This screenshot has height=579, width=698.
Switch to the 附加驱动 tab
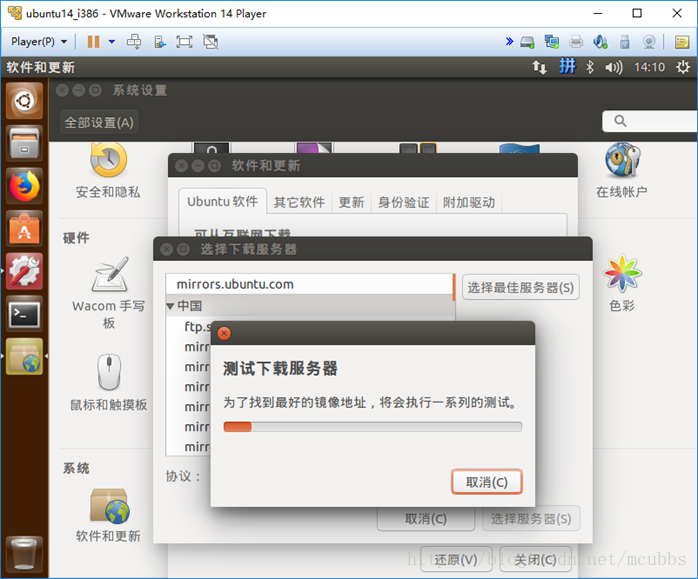tap(469, 202)
